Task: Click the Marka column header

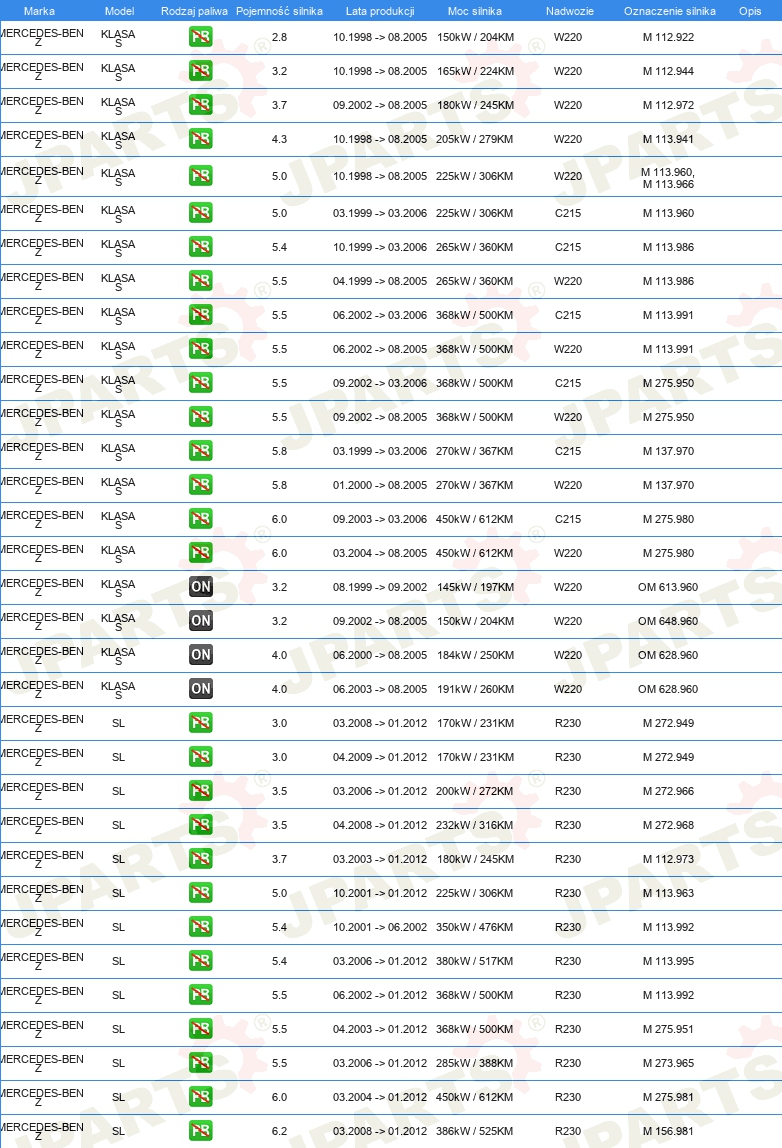Action: click(x=40, y=11)
